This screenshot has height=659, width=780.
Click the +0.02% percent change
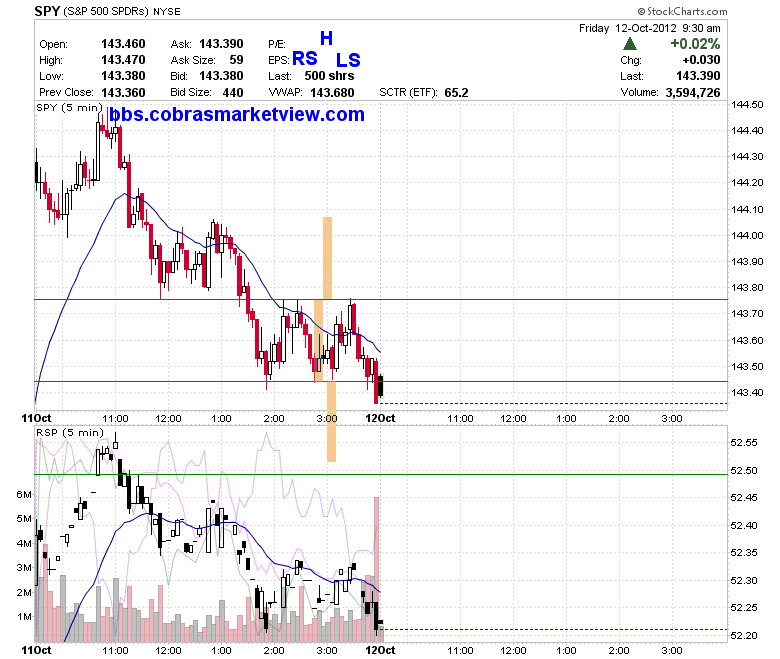click(x=695, y=44)
